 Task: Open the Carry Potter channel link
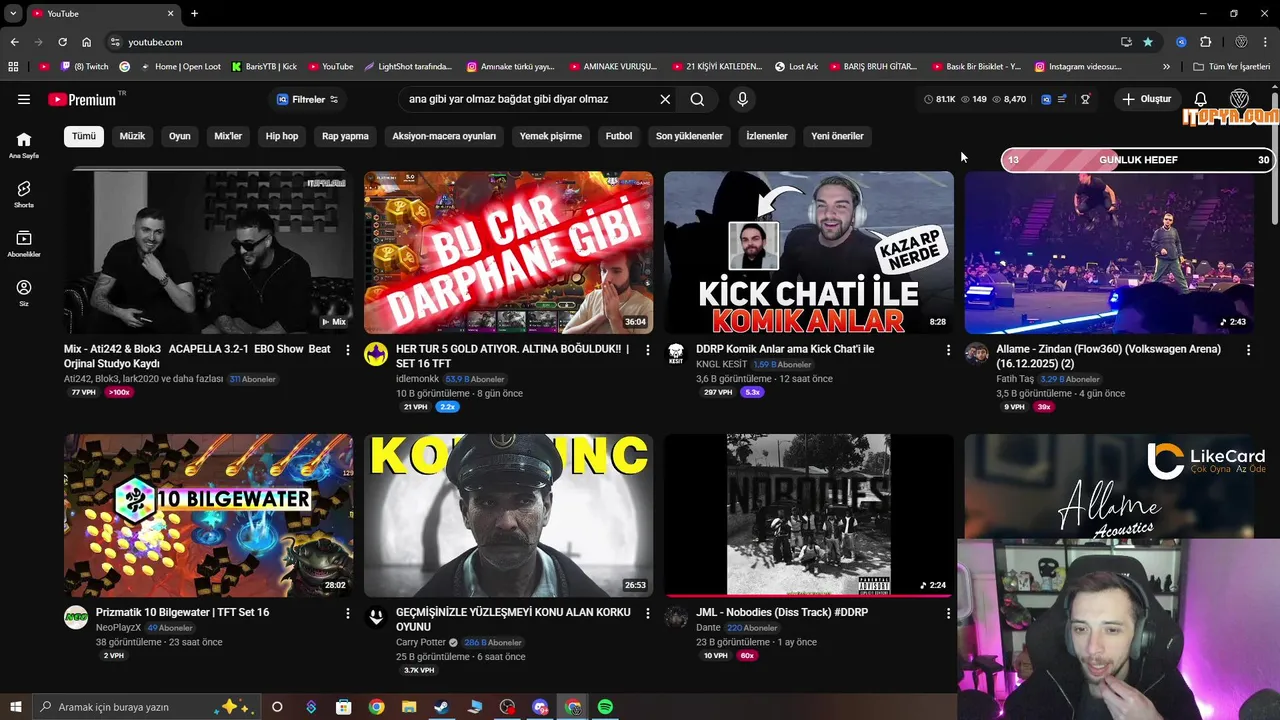click(x=421, y=642)
